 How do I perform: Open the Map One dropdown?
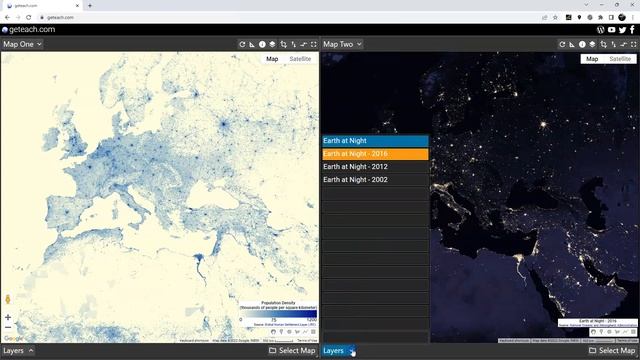tap(22, 44)
